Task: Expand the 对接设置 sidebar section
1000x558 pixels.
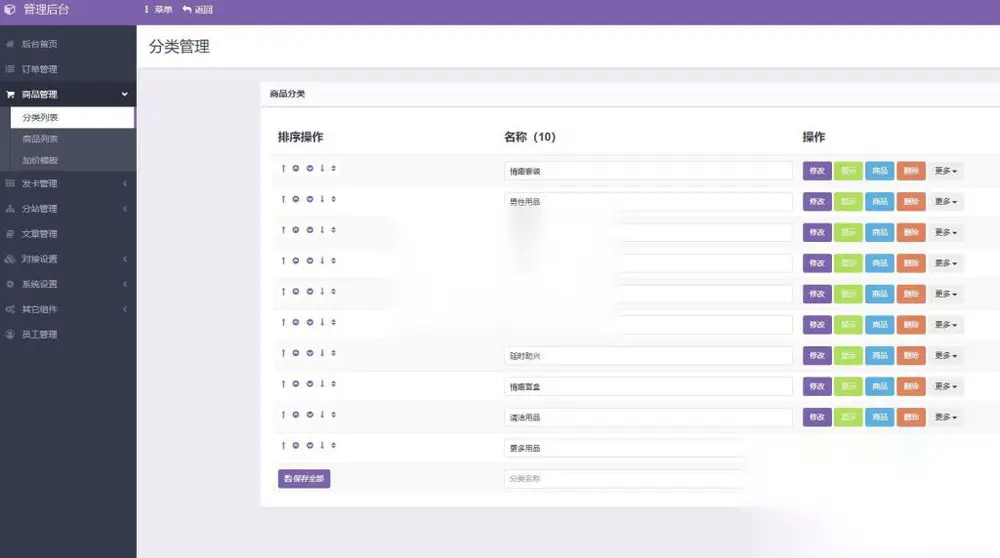Action: (68, 259)
